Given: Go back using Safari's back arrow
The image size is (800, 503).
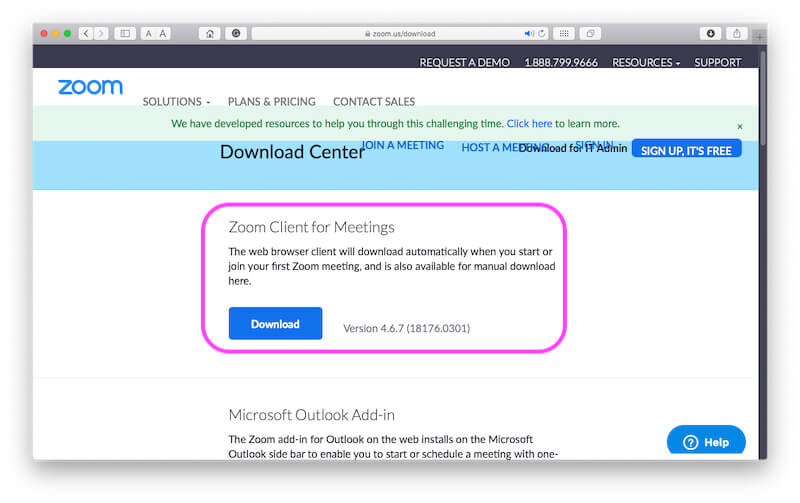Looking at the screenshot, I should coord(86,34).
